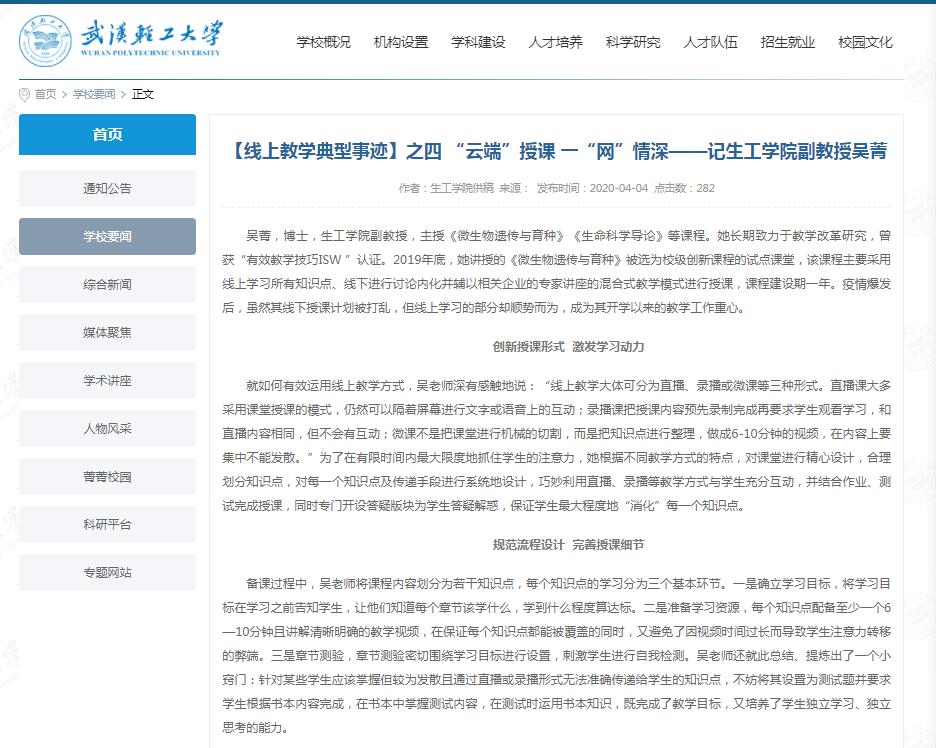The image size is (936, 748).
Task: Open the 人才队伍 menu item
Action: pyautogui.click(x=710, y=42)
